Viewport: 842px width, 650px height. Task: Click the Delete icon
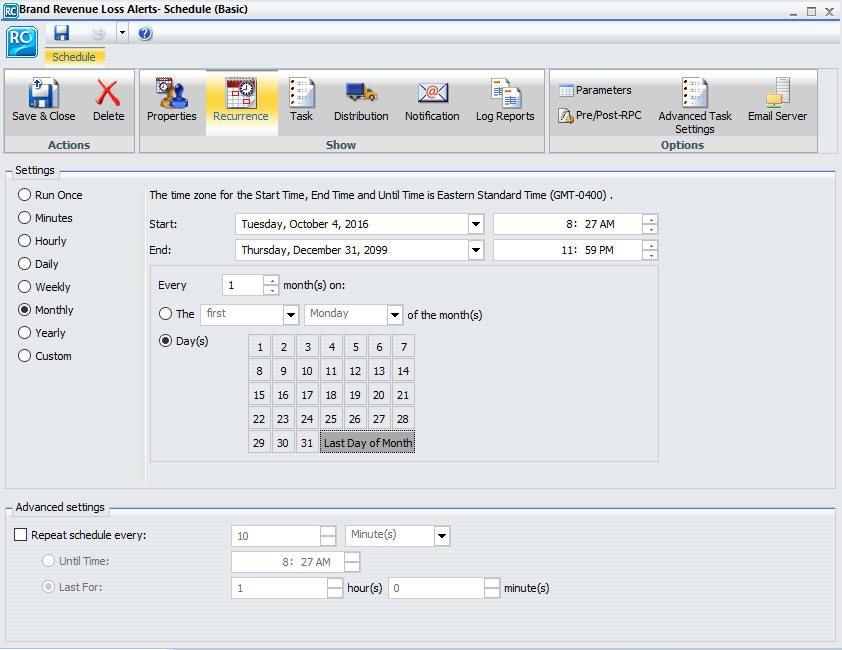(109, 100)
